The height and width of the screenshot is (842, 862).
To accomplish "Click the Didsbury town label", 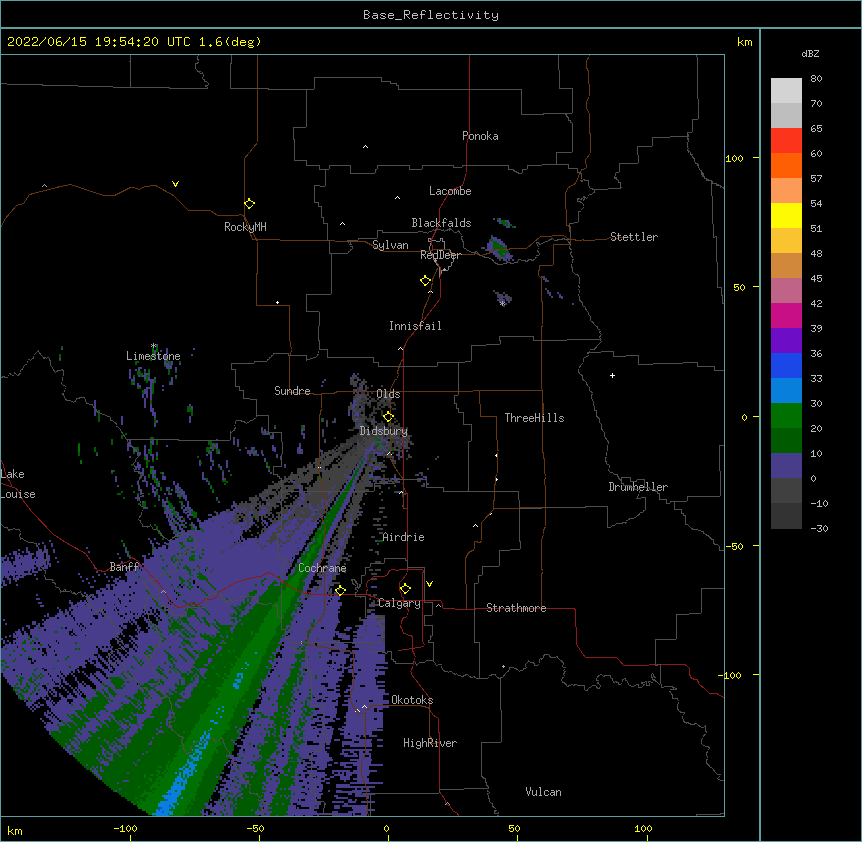I will tap(384, 431).
